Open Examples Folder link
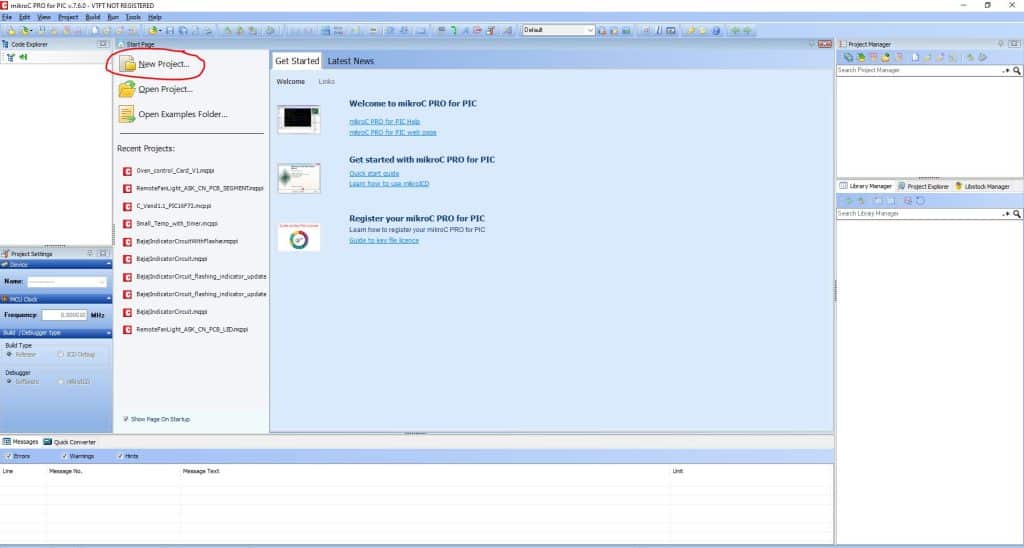 pyautogui.click(x=183, y=114)
